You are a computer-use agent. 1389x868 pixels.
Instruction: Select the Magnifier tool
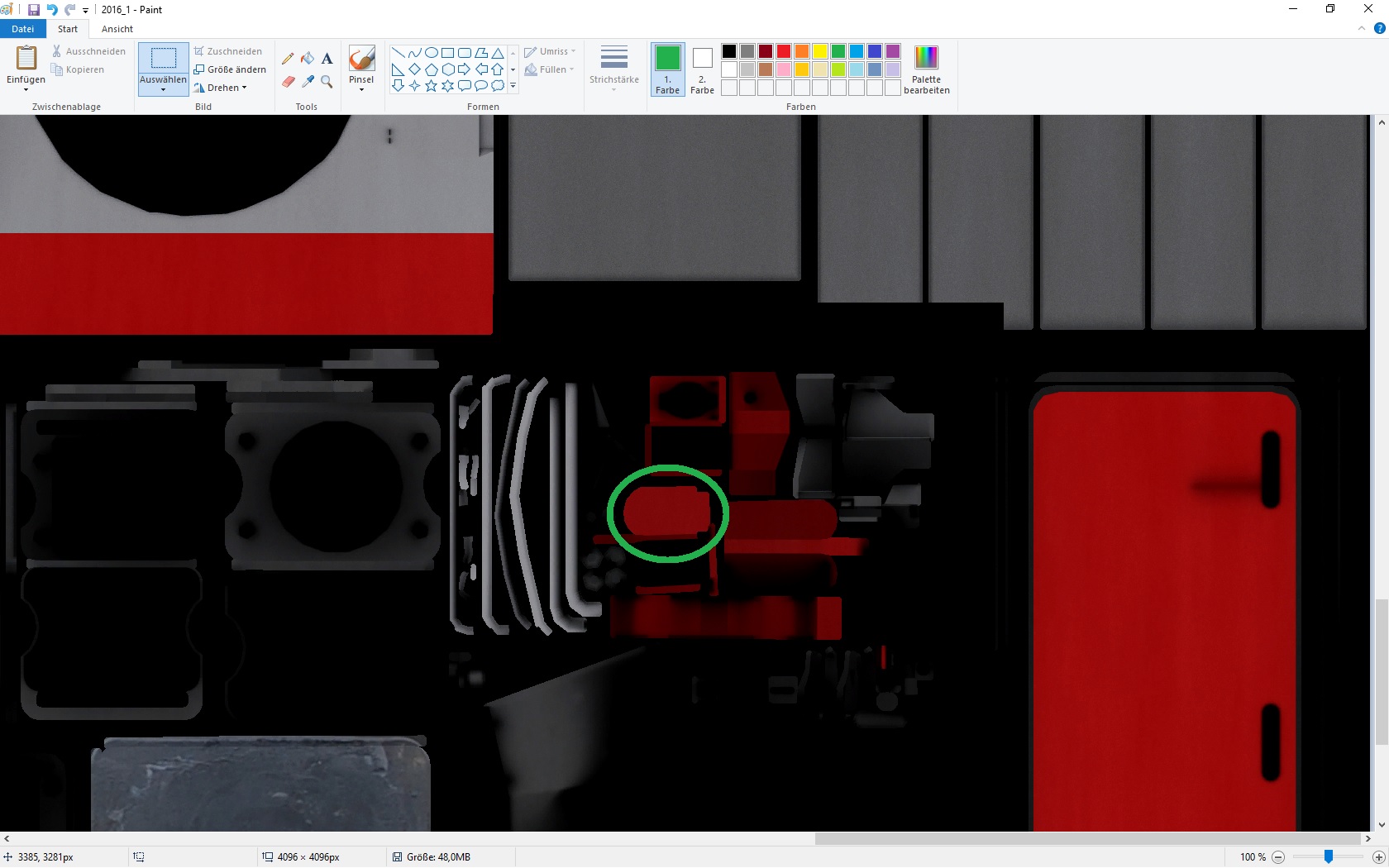[327, 82]
